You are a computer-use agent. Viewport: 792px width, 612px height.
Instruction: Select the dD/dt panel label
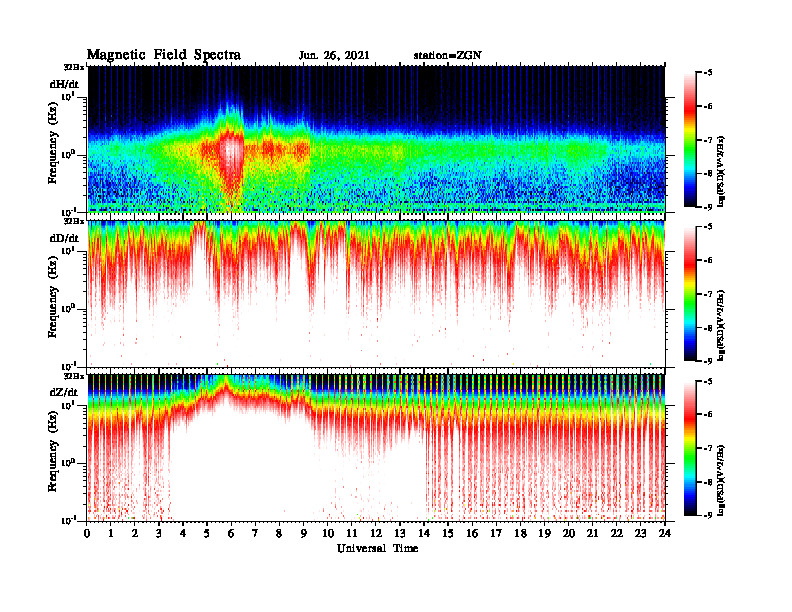tap(64, 238)
